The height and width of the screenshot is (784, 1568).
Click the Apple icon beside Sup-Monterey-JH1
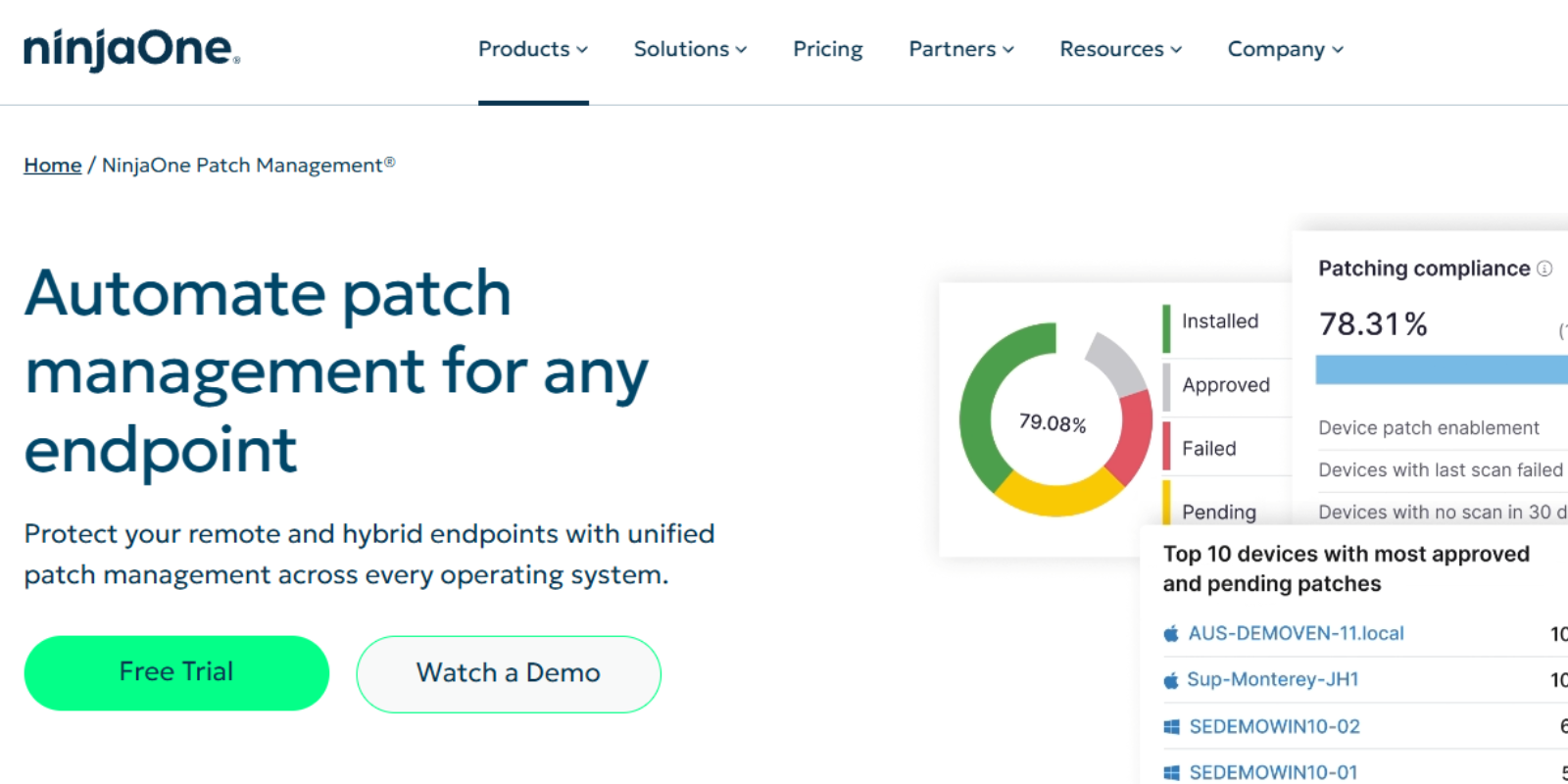point(1171,680)
